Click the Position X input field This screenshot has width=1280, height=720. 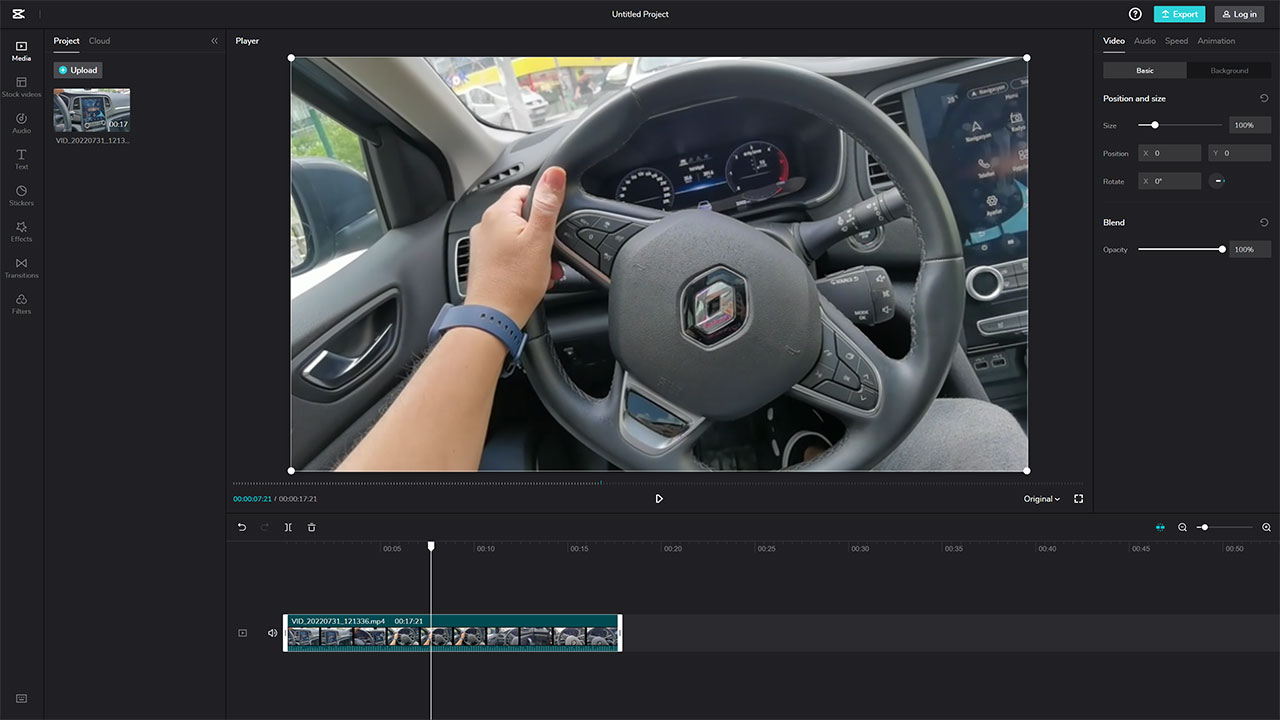pyautogui.click(x=1169, y=153)
